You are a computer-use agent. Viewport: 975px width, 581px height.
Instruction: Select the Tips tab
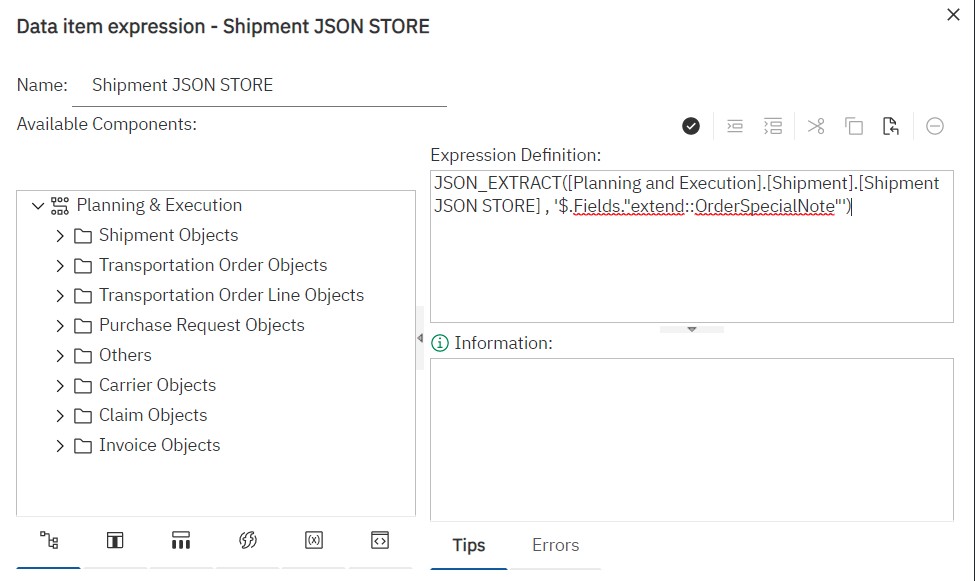(468, 545)
